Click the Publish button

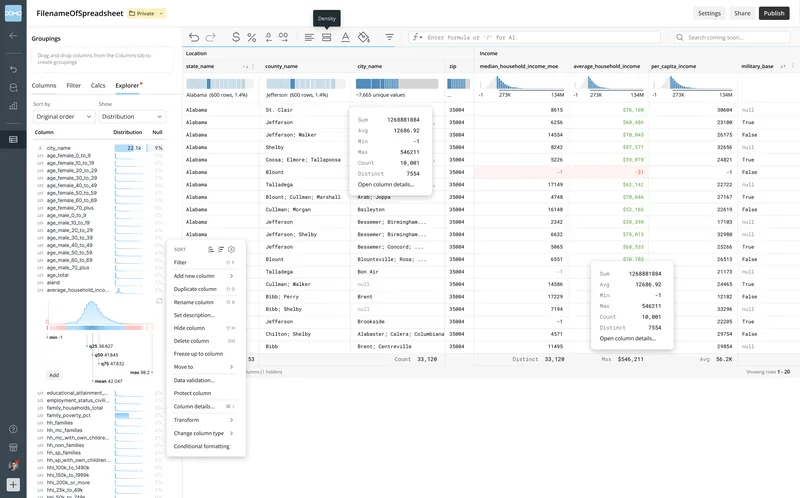(774, 13)
